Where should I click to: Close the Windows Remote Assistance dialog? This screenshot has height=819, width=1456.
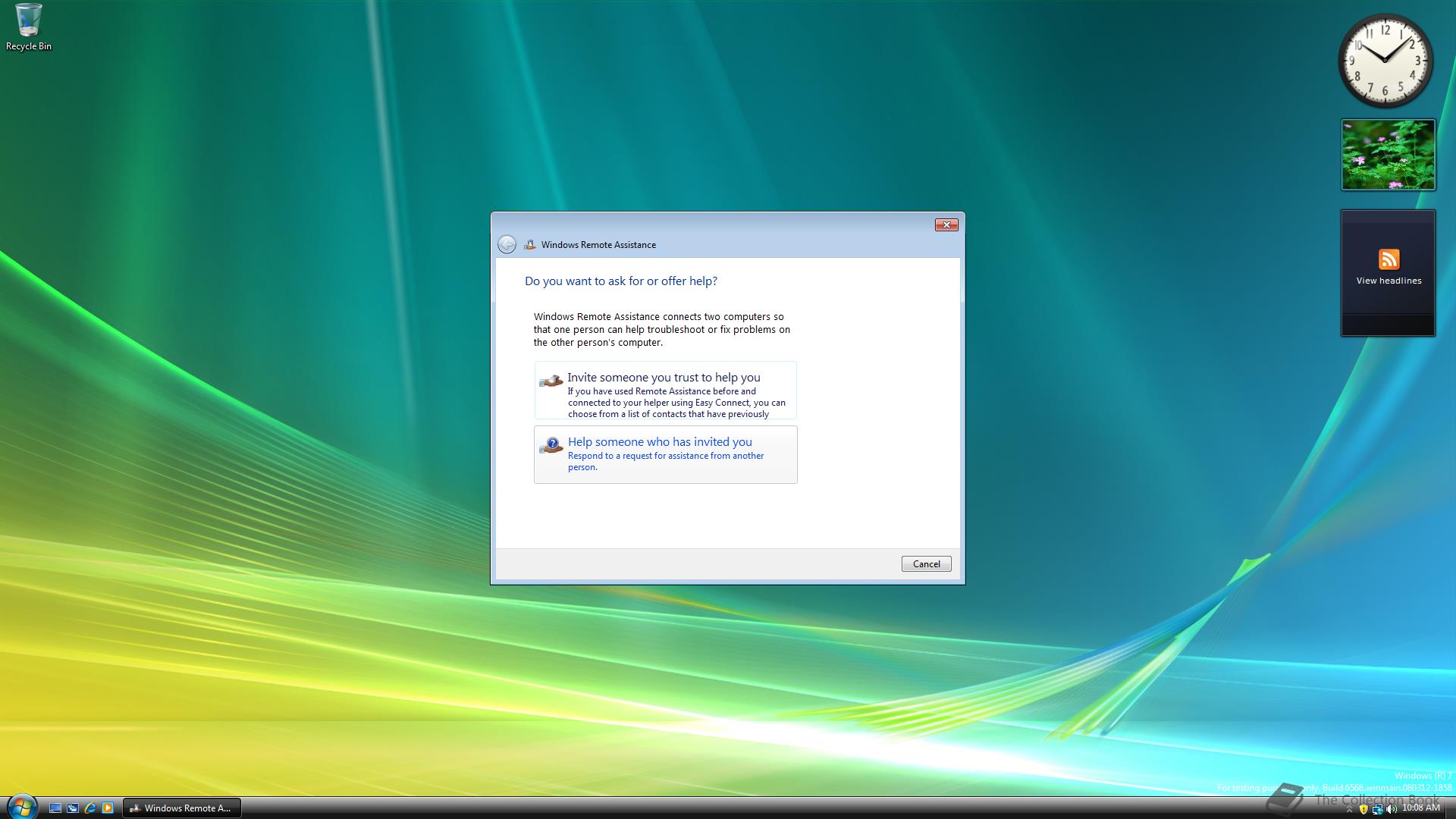point(946,224)
